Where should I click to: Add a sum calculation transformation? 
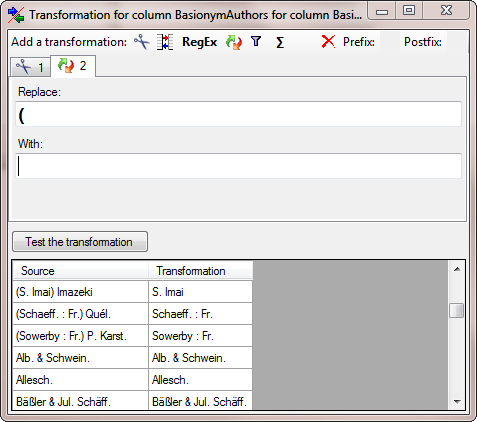pyautogui.click(x=280, y=42)
